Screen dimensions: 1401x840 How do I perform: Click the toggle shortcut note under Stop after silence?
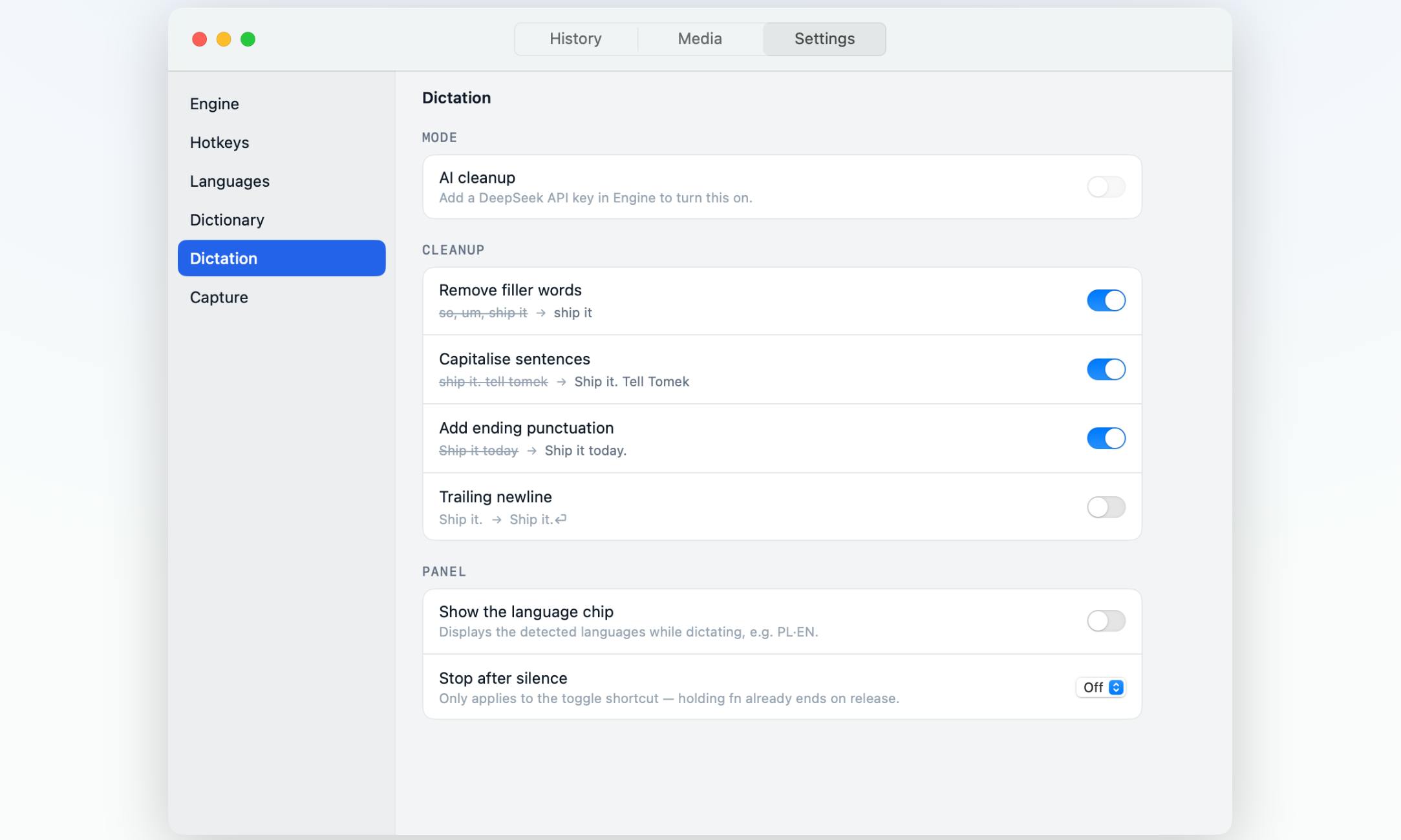tap(669, 698)
